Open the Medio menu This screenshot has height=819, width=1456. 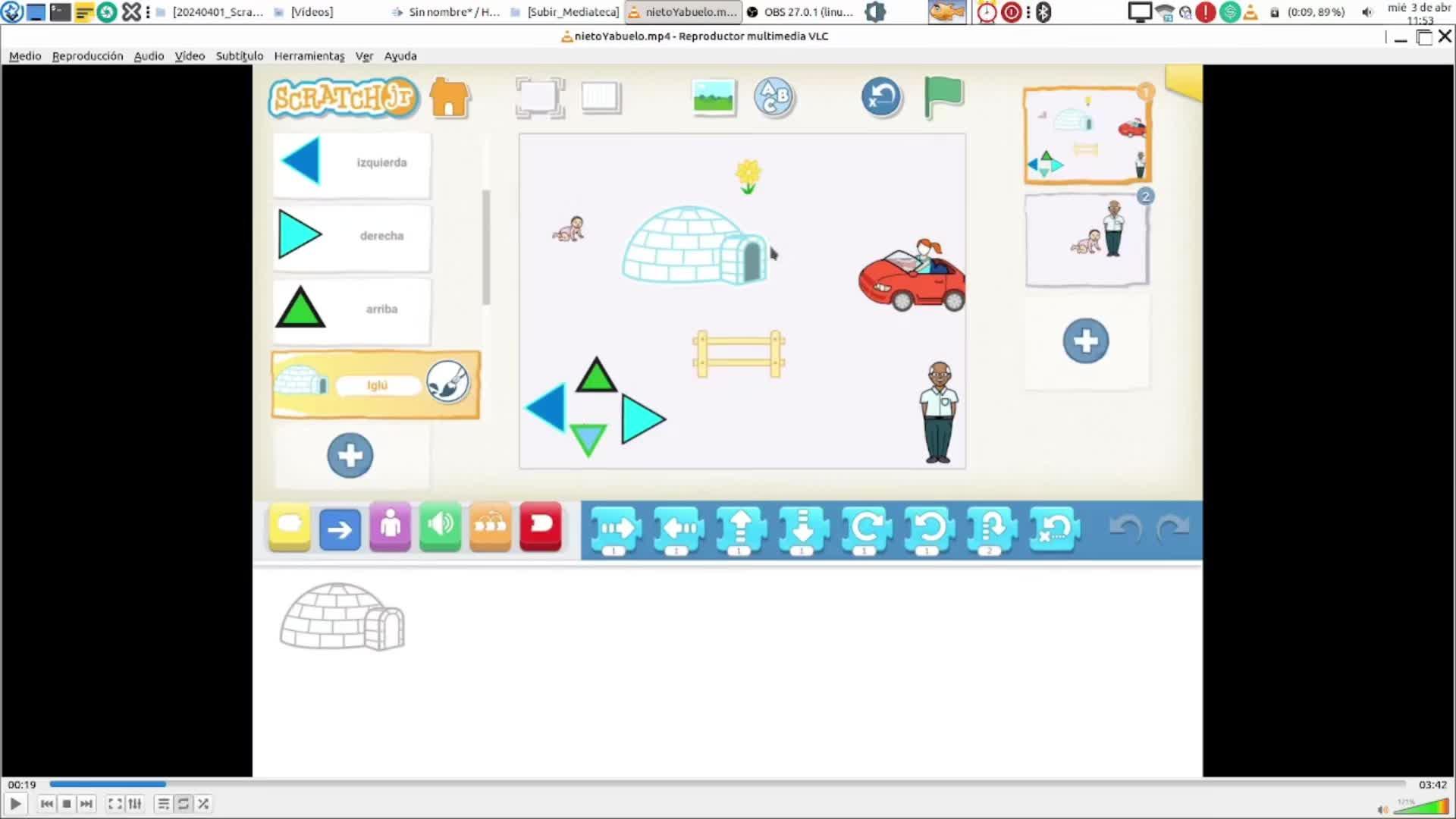tap(25, 56)
